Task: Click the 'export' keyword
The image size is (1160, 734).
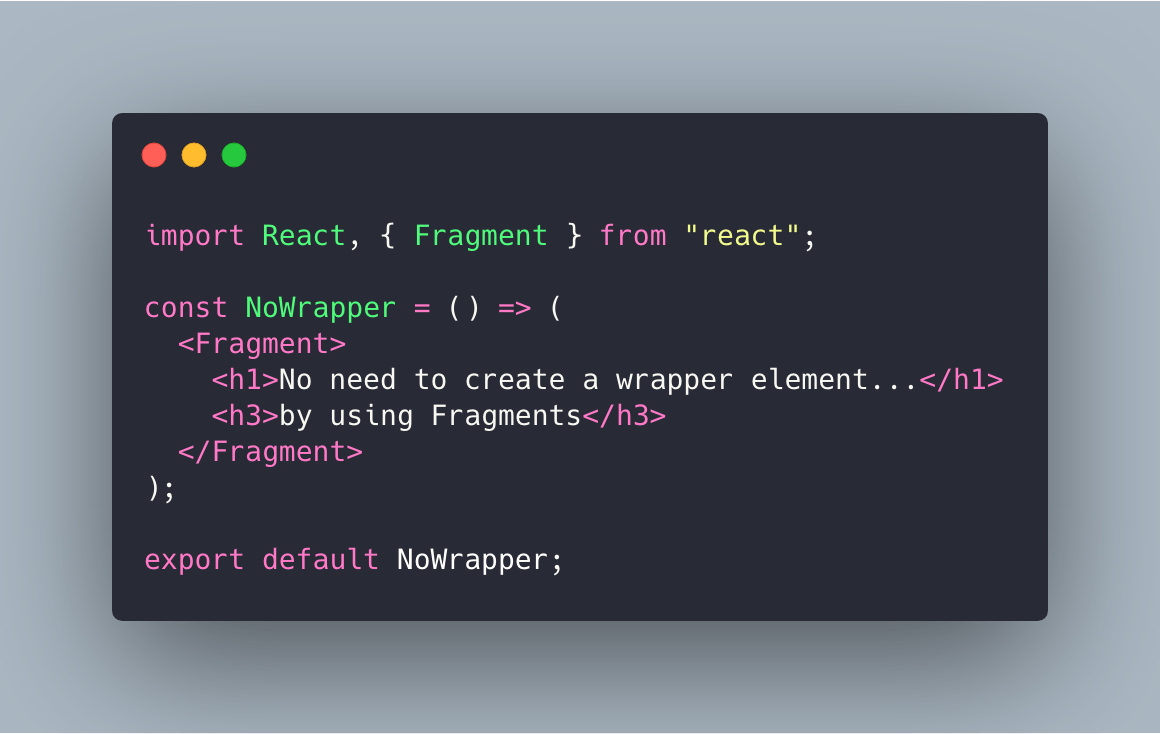Action: 195,560
